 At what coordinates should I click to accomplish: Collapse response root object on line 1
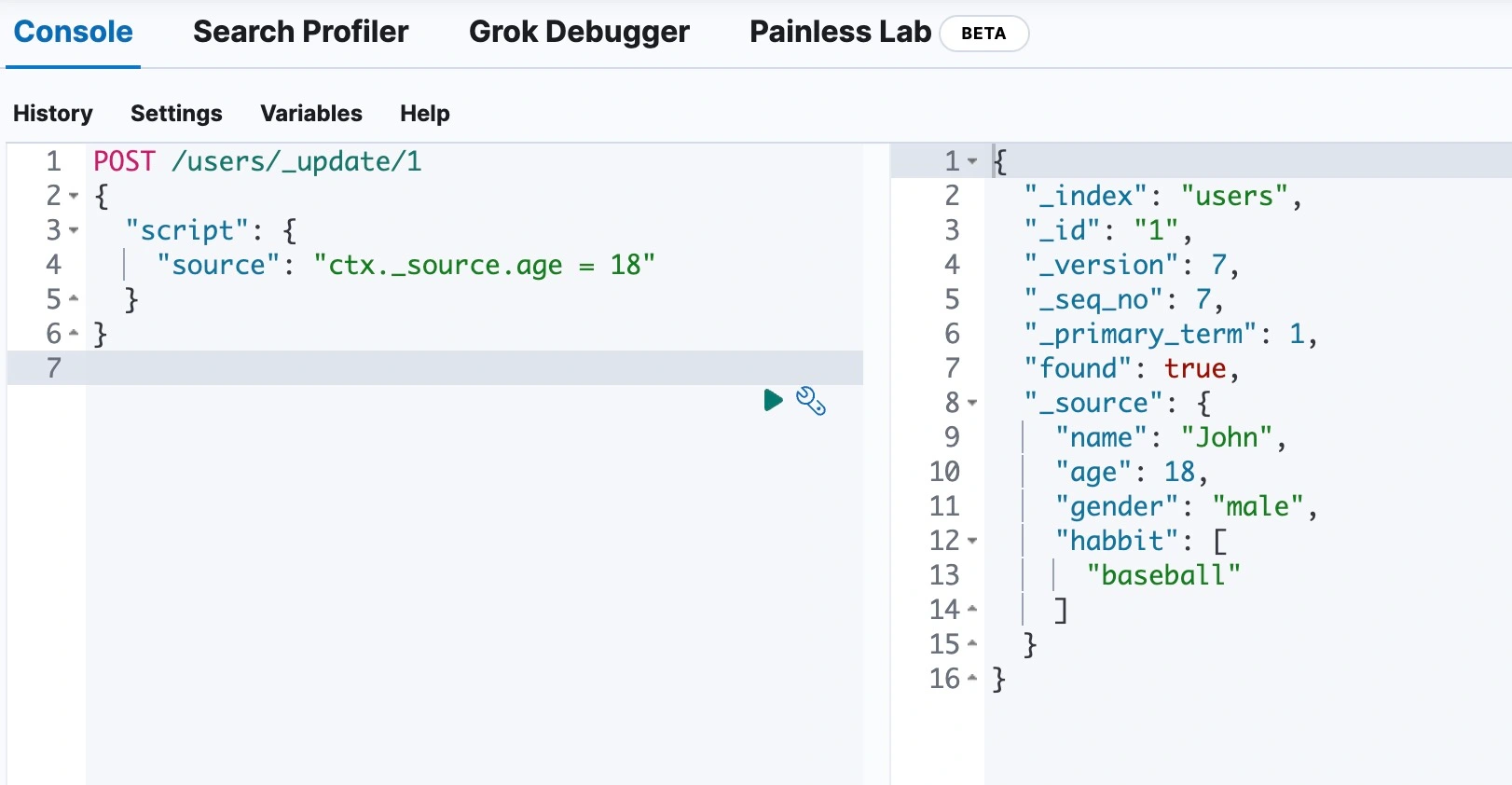coord(972,161)
